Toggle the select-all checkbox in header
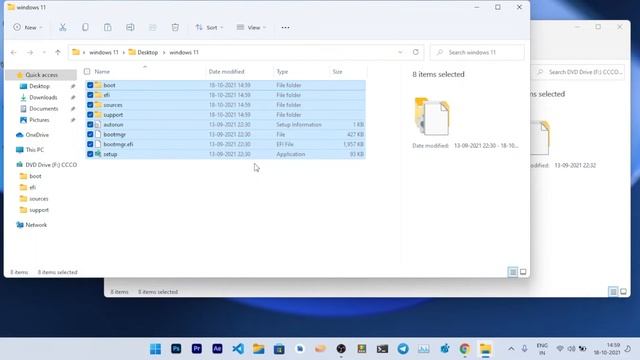This screenshot has width=640, height=360. (x=87, y=71)
